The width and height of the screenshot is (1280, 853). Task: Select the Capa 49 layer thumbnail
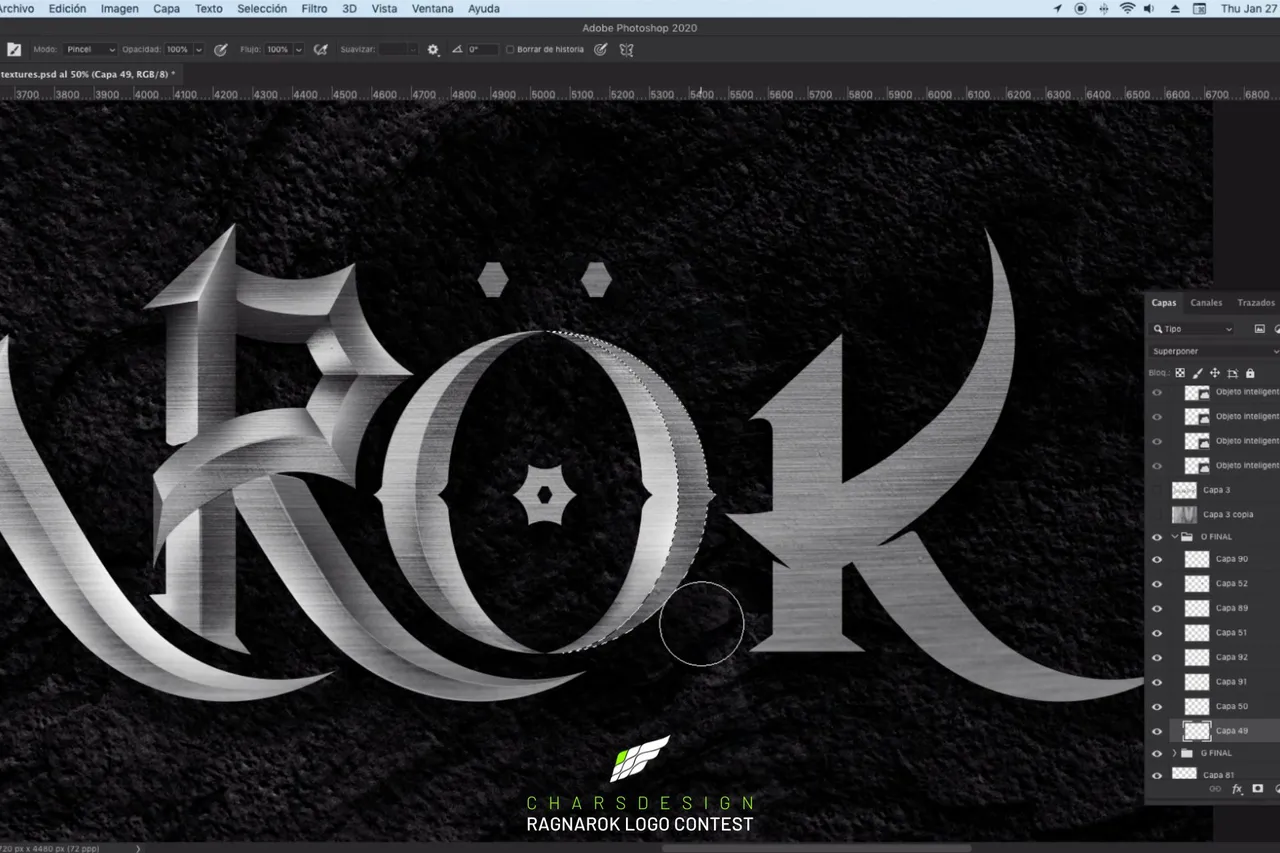[x=1197, y=731]
